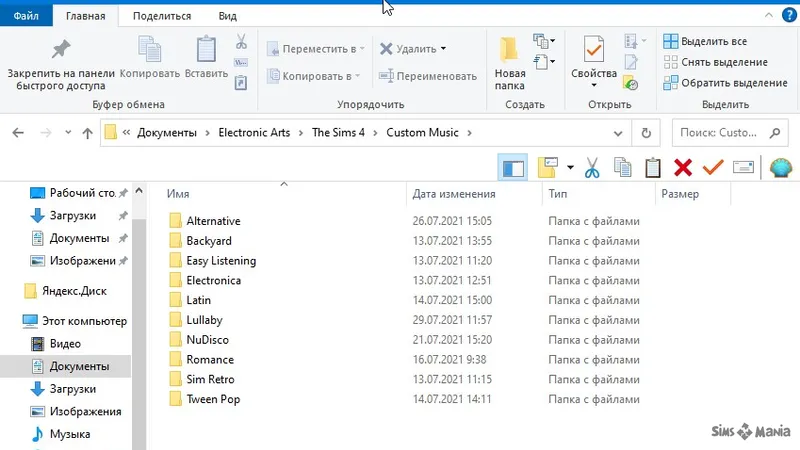
Task: Click the red X delete icon
Action: click(683, 167)
